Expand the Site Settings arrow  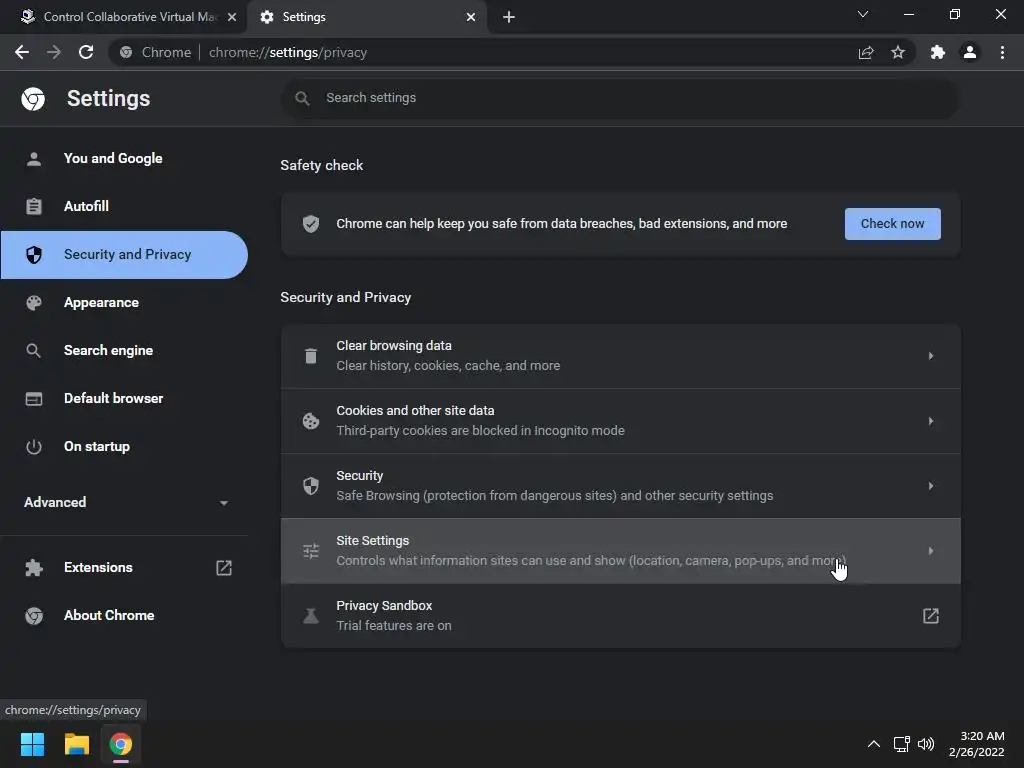click(931, 551)
